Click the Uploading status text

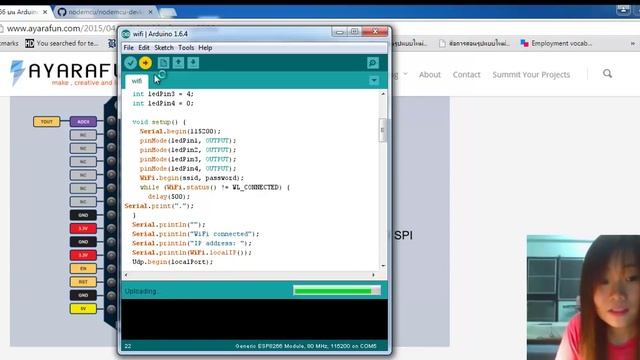141,291
